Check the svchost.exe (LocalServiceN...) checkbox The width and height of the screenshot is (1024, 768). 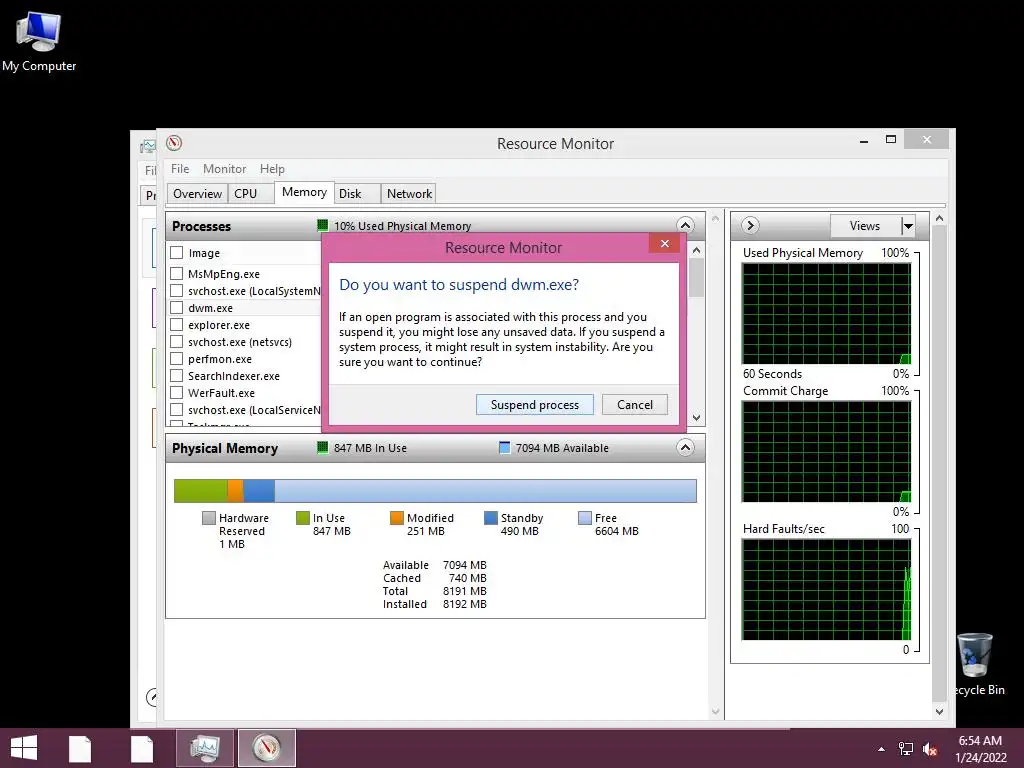click(176, 409)
